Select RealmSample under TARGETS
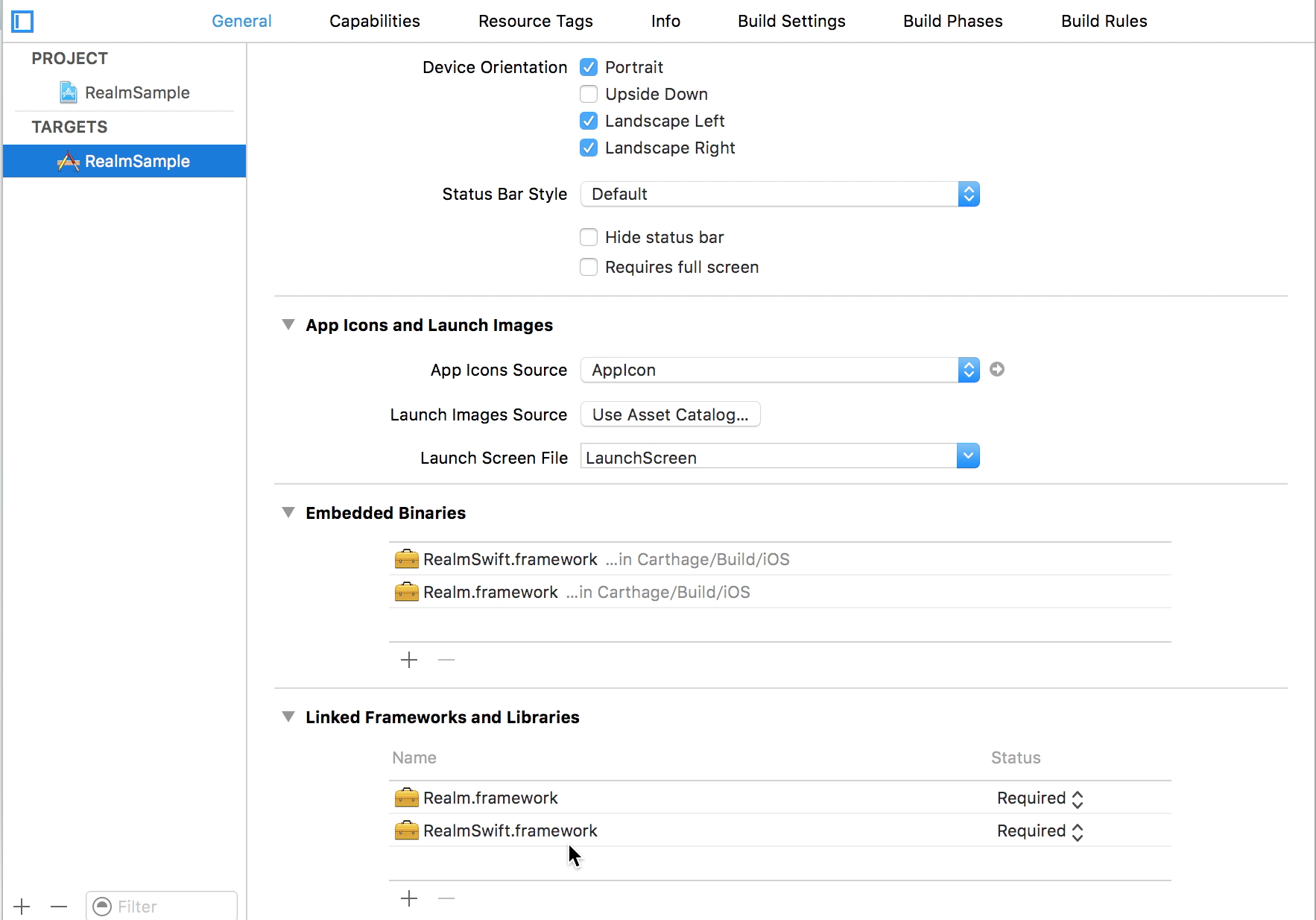 click(124, 161)
